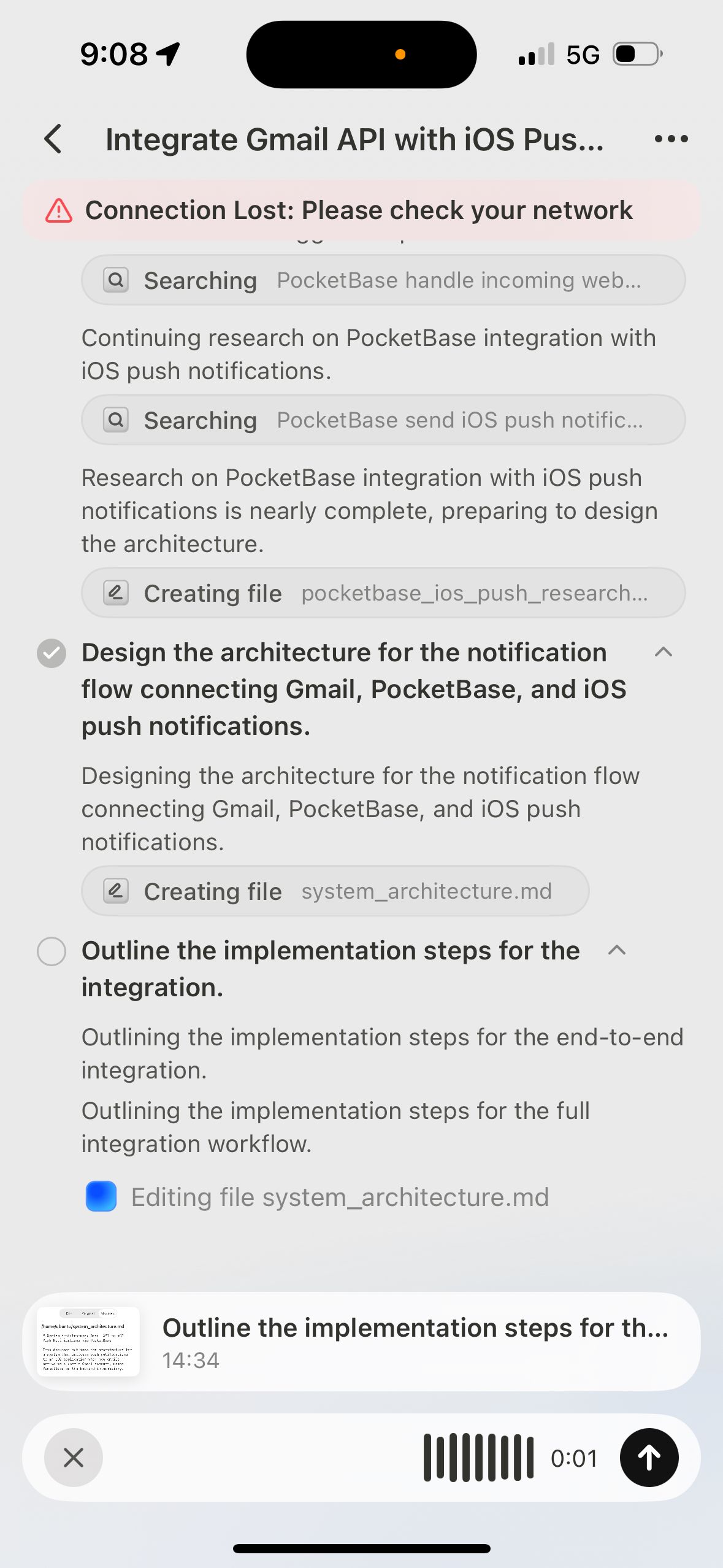This screenshot has width=723, height=1568.
Task: Open the three-dot more options menu
Action: click(671, 139)
